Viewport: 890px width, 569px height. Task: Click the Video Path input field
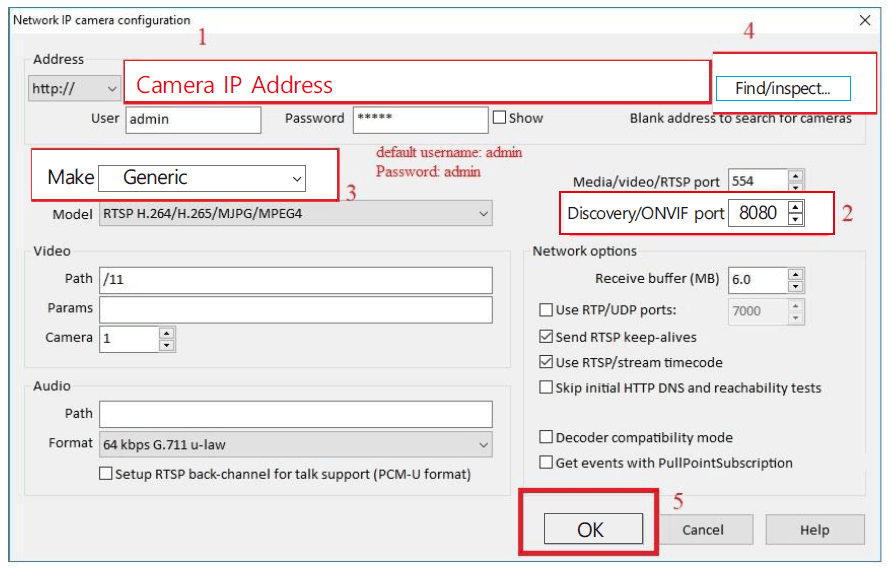click(x=295, y=280)
